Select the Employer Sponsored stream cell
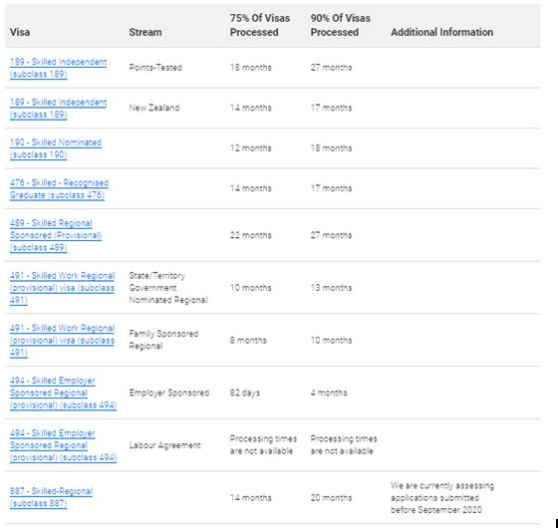558x528 pixels. [169, 393]
